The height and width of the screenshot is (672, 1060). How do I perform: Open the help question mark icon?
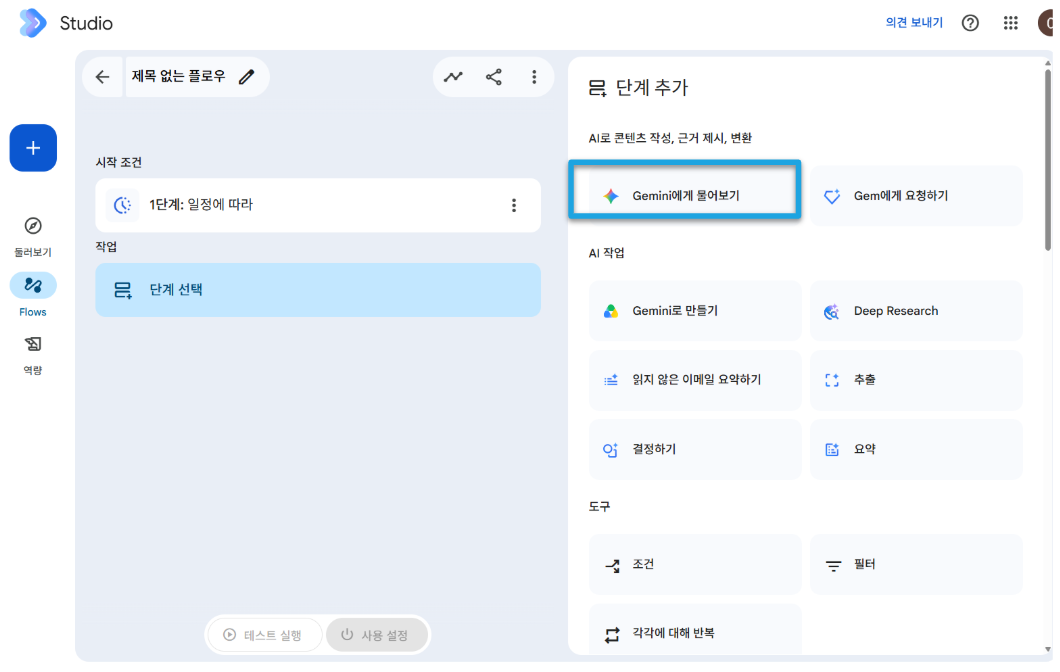click(970, 23)
